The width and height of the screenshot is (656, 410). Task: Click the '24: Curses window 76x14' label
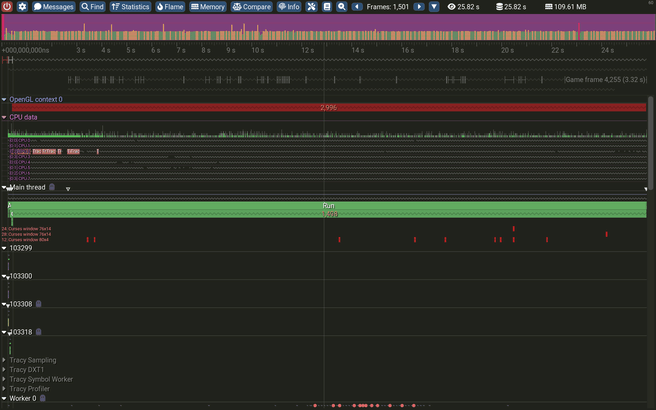point(26,229)
